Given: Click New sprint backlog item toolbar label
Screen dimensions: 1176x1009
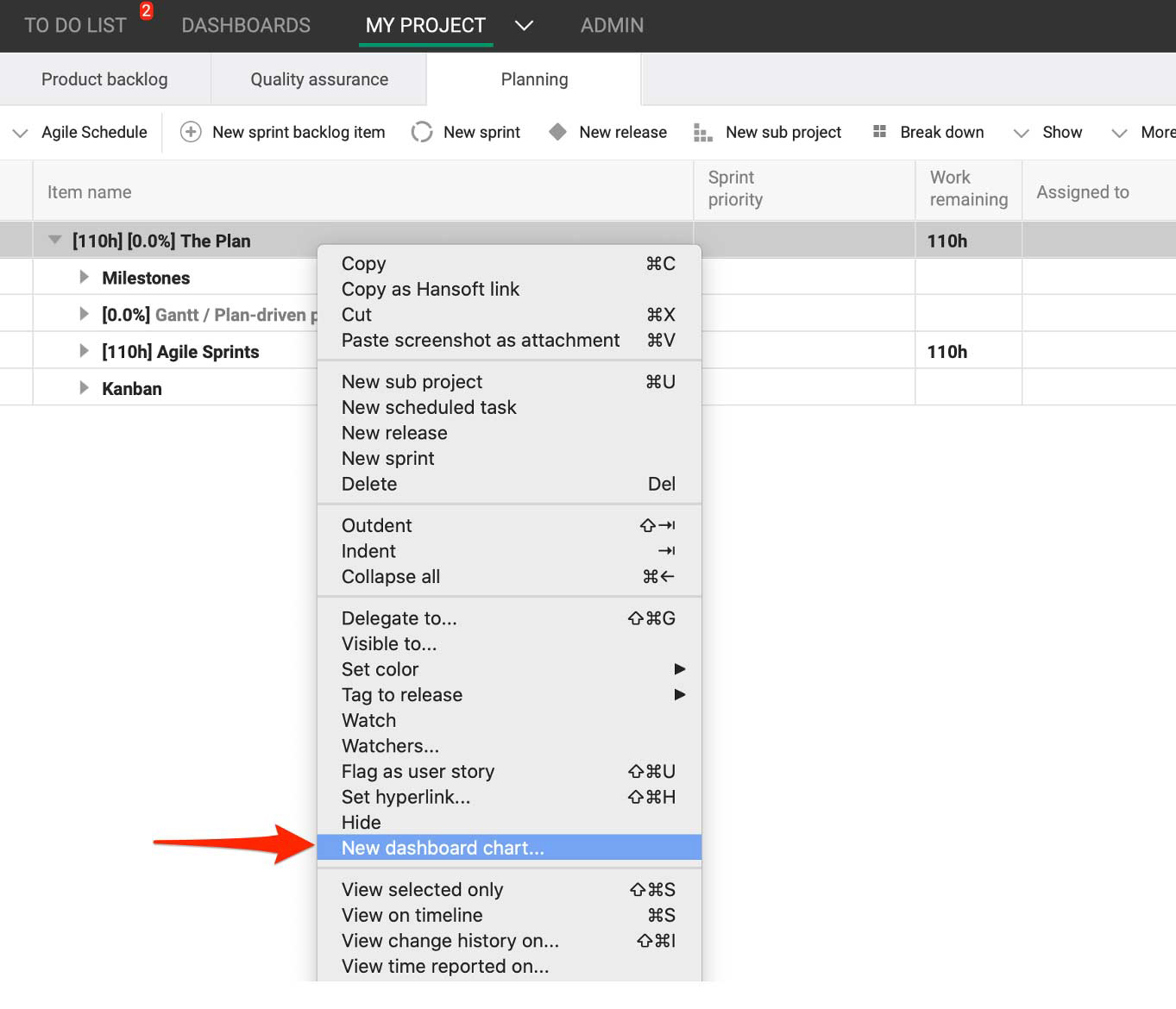Looking at the screenshot, I should click(x=299, y=132).
